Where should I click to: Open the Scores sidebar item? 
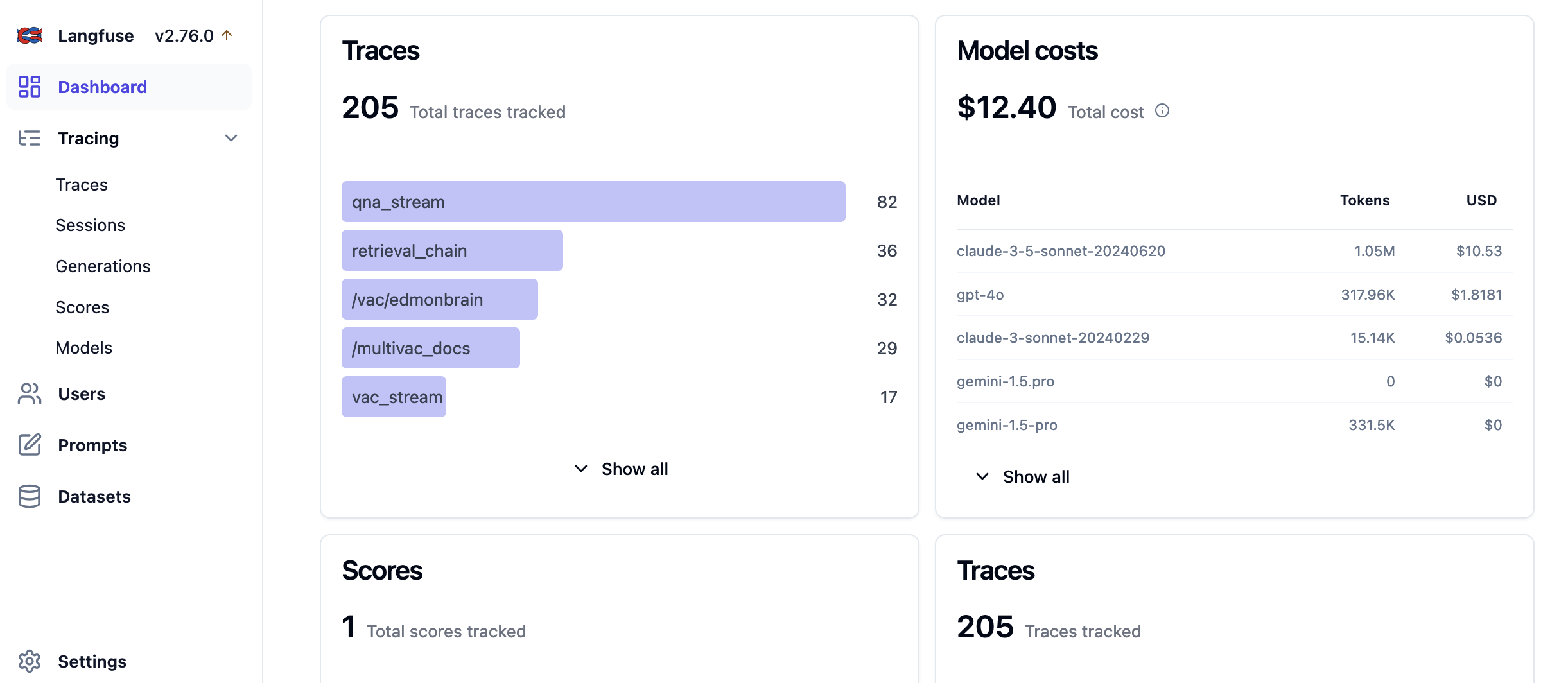coord(82,307)
